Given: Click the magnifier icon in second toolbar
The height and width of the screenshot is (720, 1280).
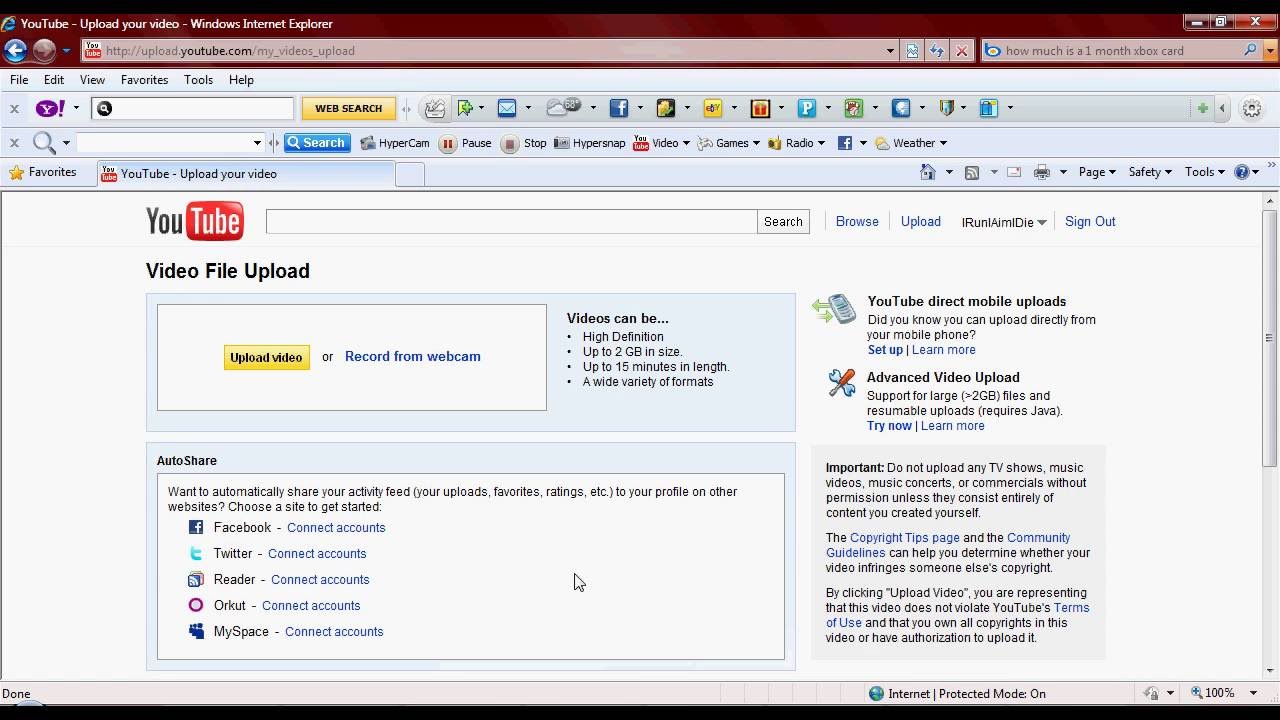Looking at the screenshot, I should tap(44, 143).
